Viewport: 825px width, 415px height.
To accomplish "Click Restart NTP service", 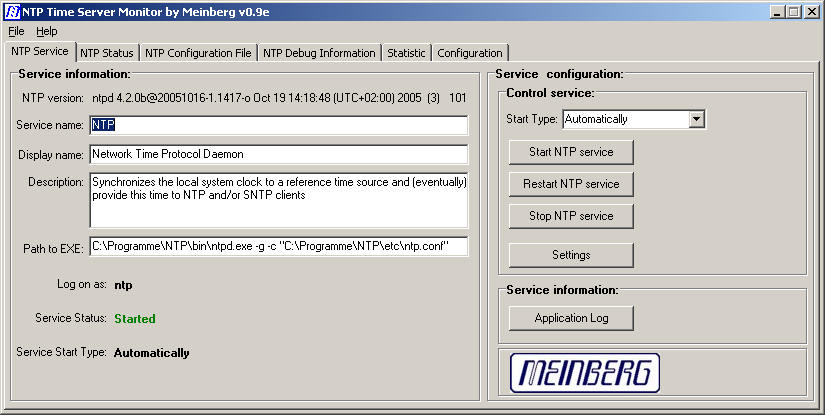I will point(571,184).
